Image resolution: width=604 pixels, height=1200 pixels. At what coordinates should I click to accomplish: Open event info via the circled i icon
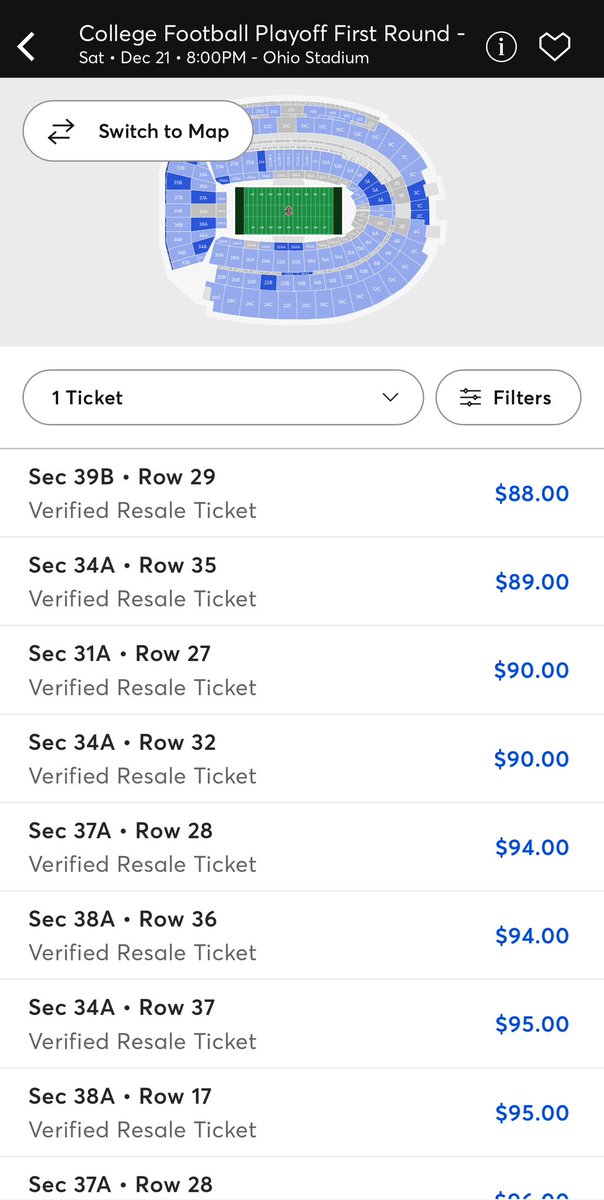(500, 46)
